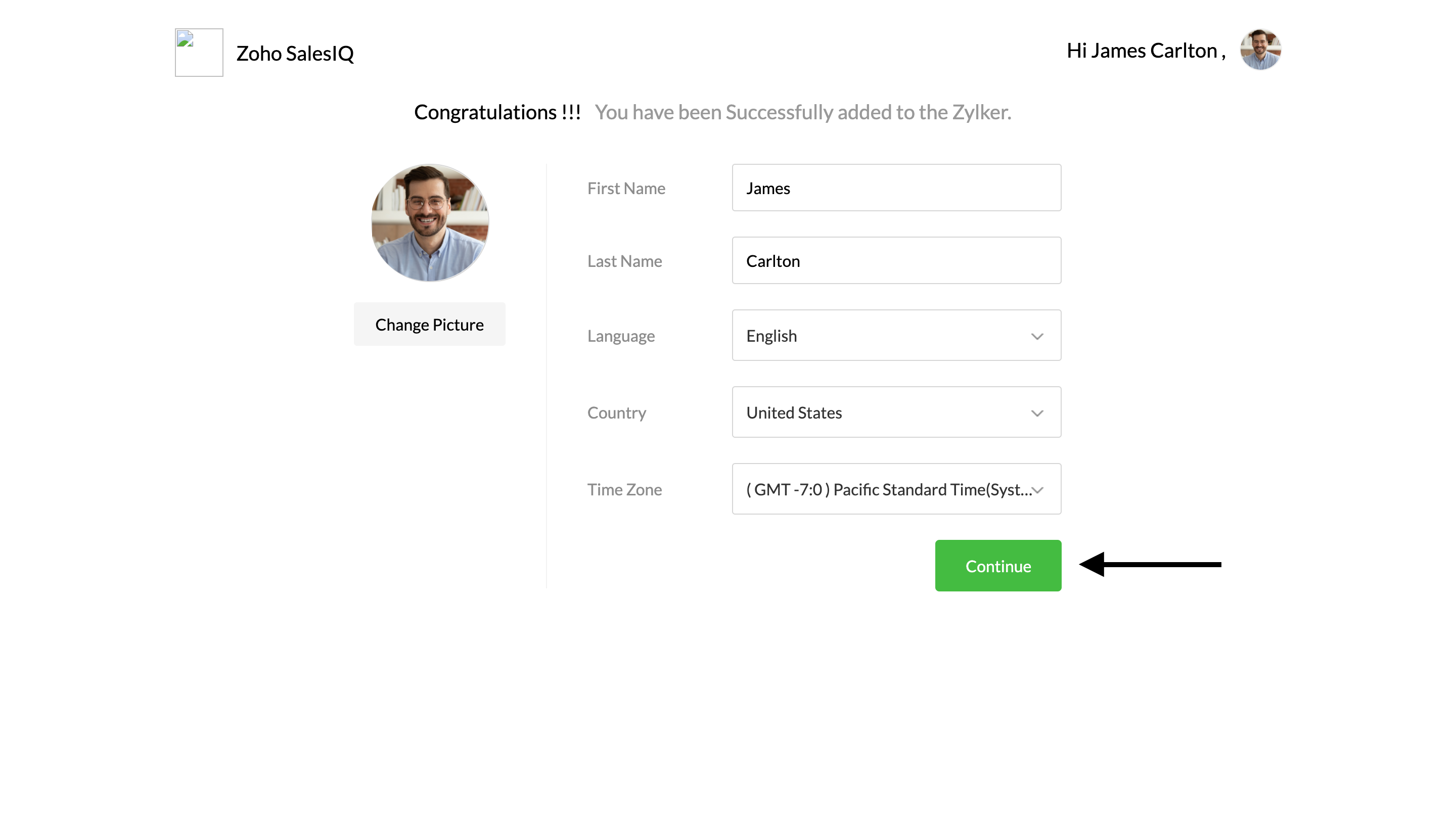Open the Language dropdown showing English

click(x=887, y=336)
